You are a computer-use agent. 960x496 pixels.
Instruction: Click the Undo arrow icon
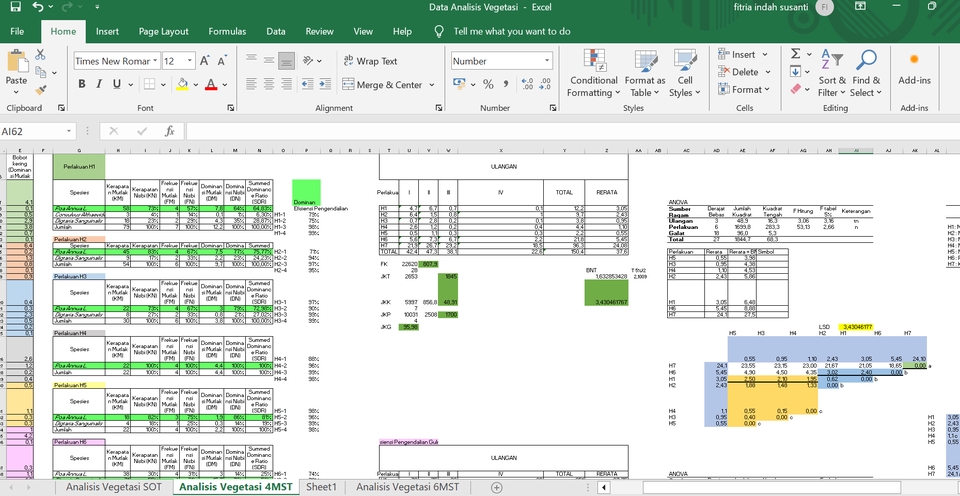(x=38, y=7)
